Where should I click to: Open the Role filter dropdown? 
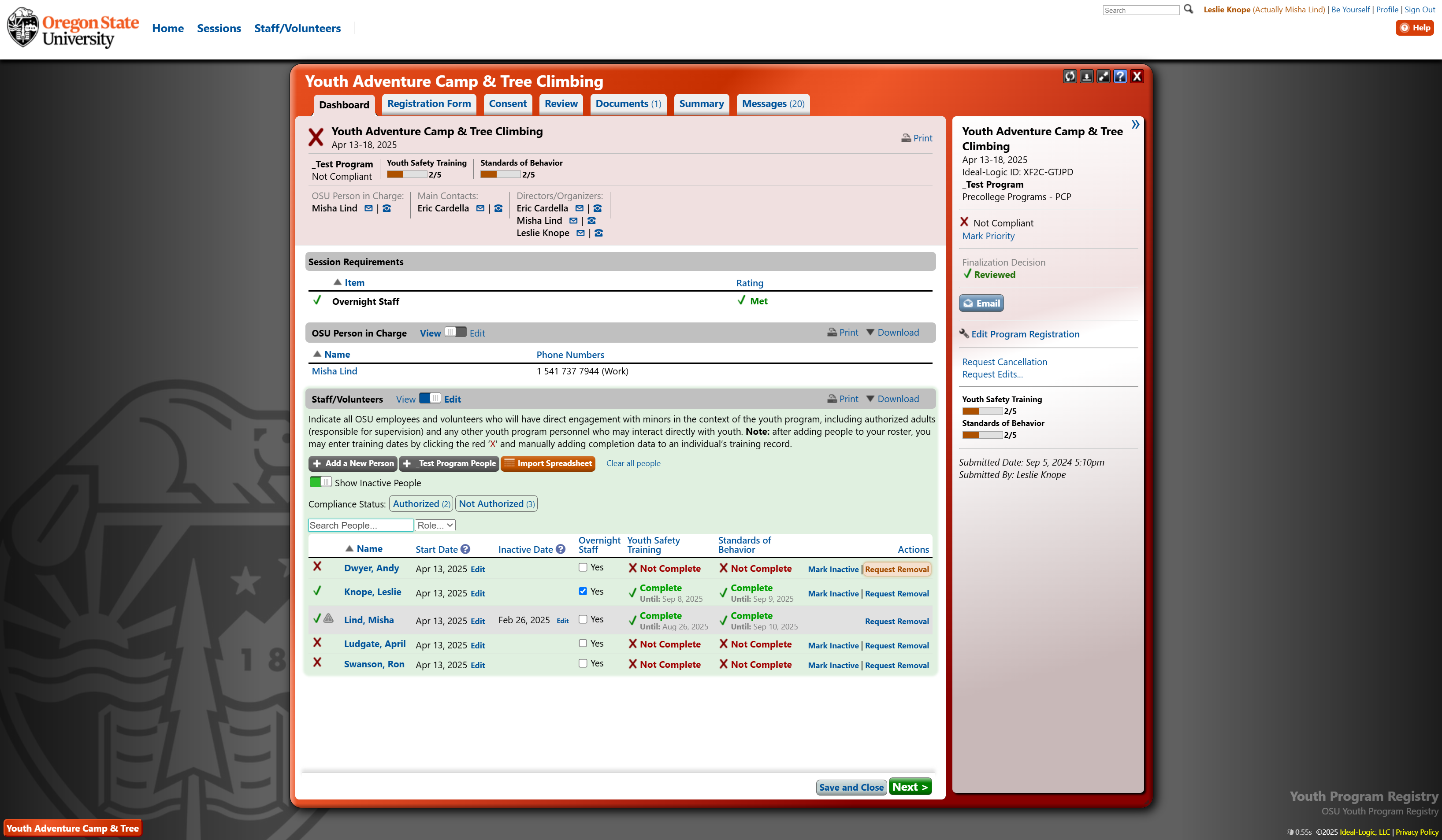pyautogui.click(x=435, y=525)
